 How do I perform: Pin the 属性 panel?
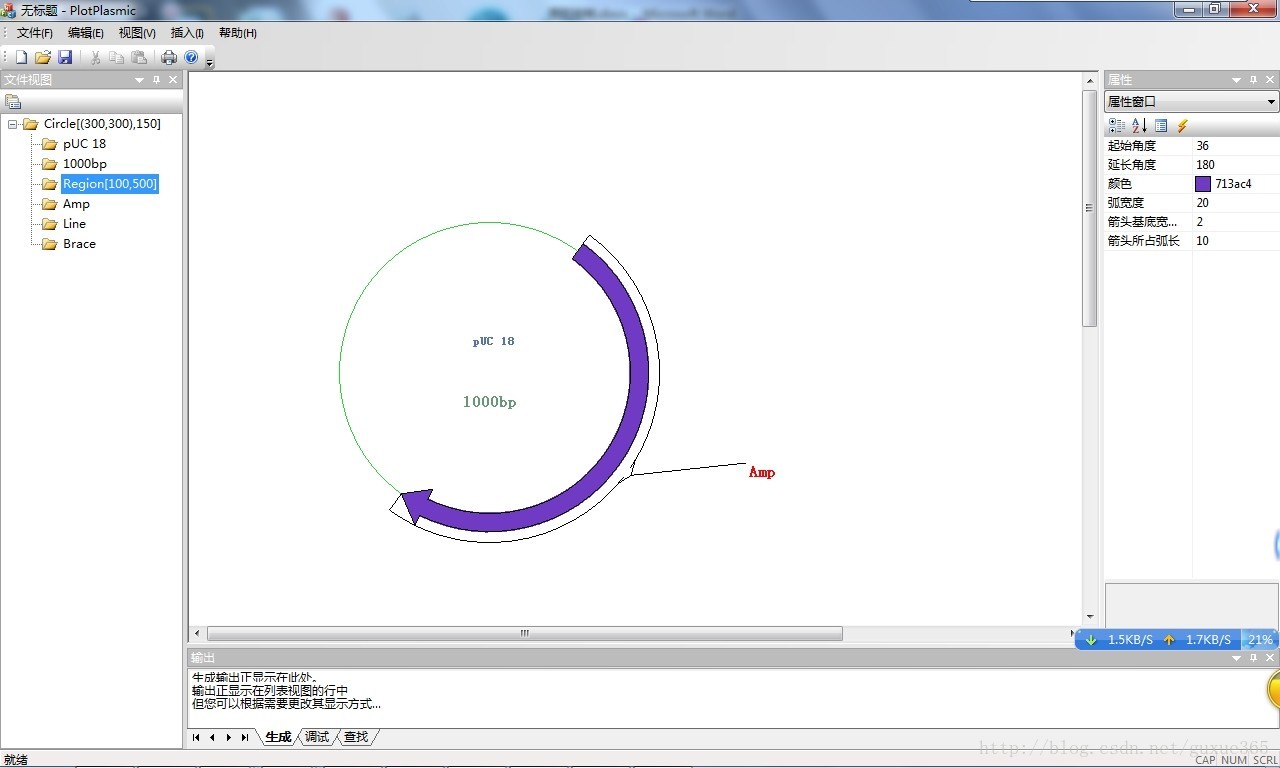tap(1253, 80)
